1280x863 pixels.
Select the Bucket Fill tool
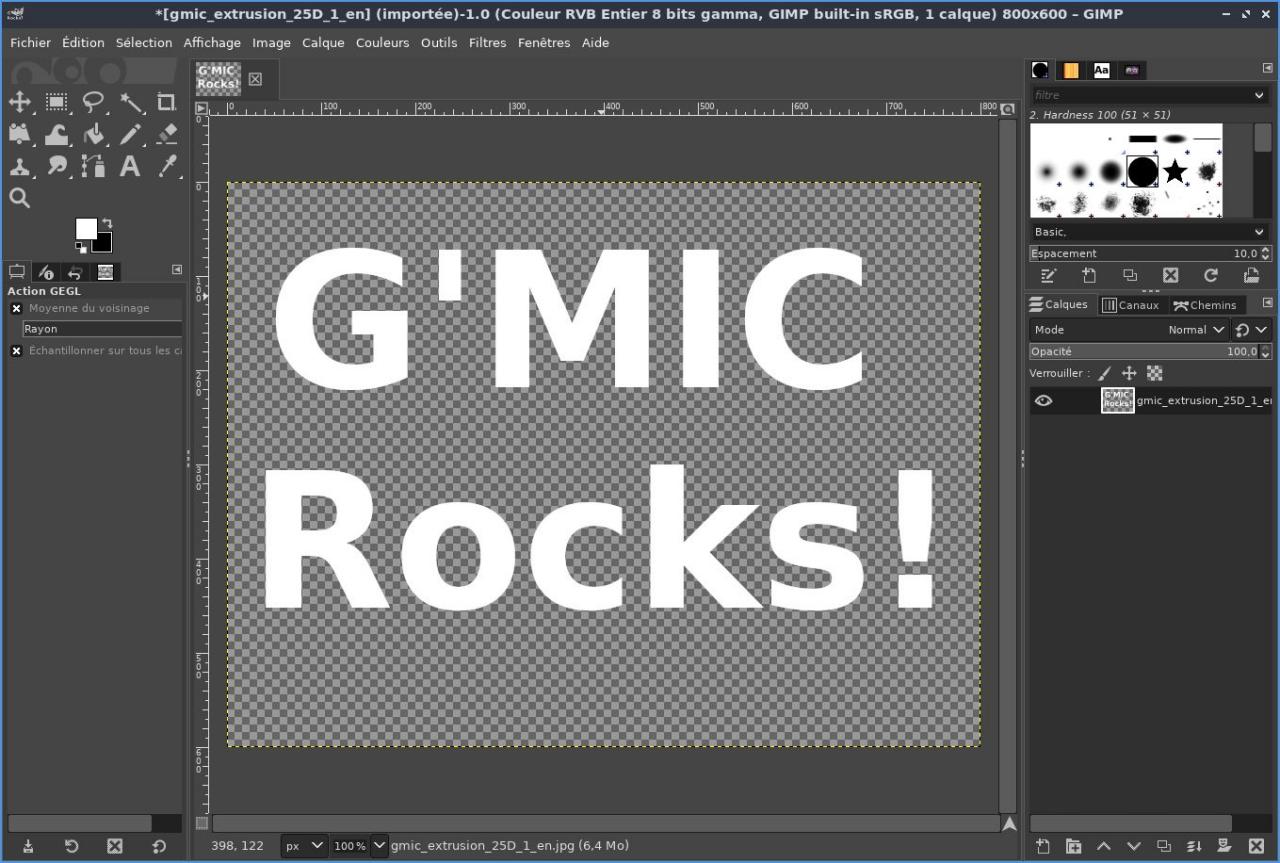[x=94, y=134]
